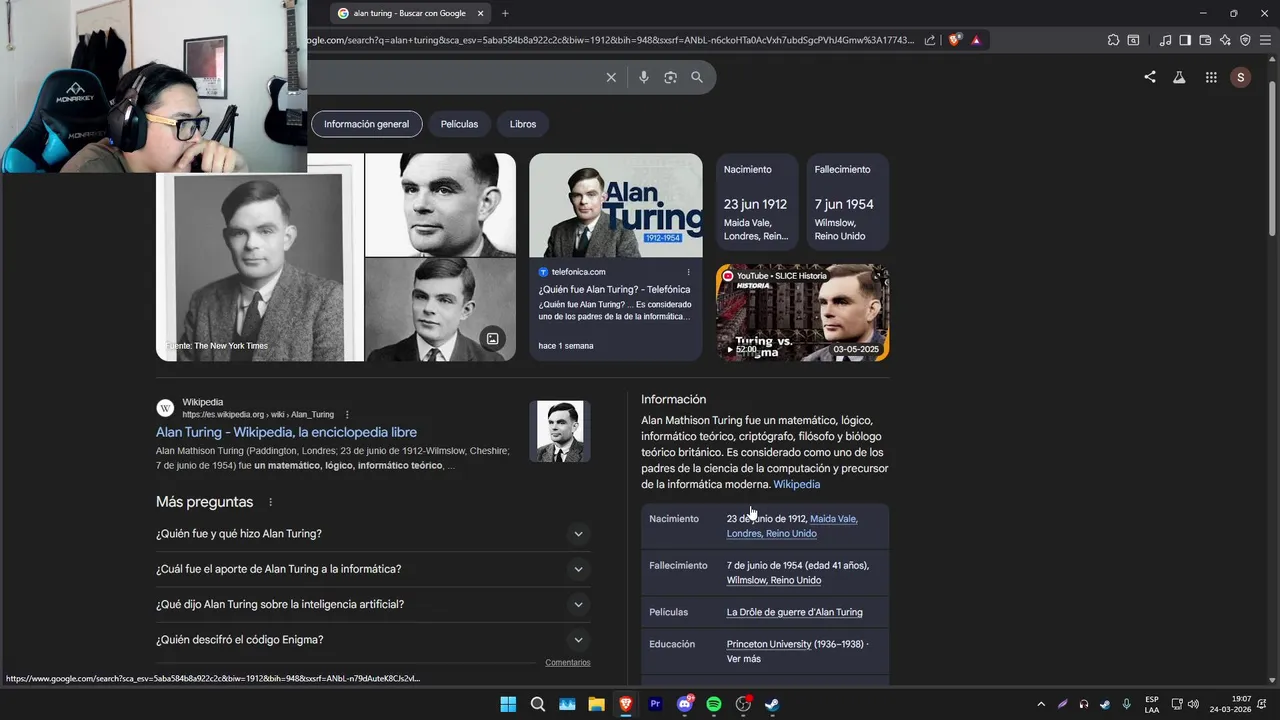Open the taskbar volume icon
1280x720 pixels.
(x=1193, y=704)
